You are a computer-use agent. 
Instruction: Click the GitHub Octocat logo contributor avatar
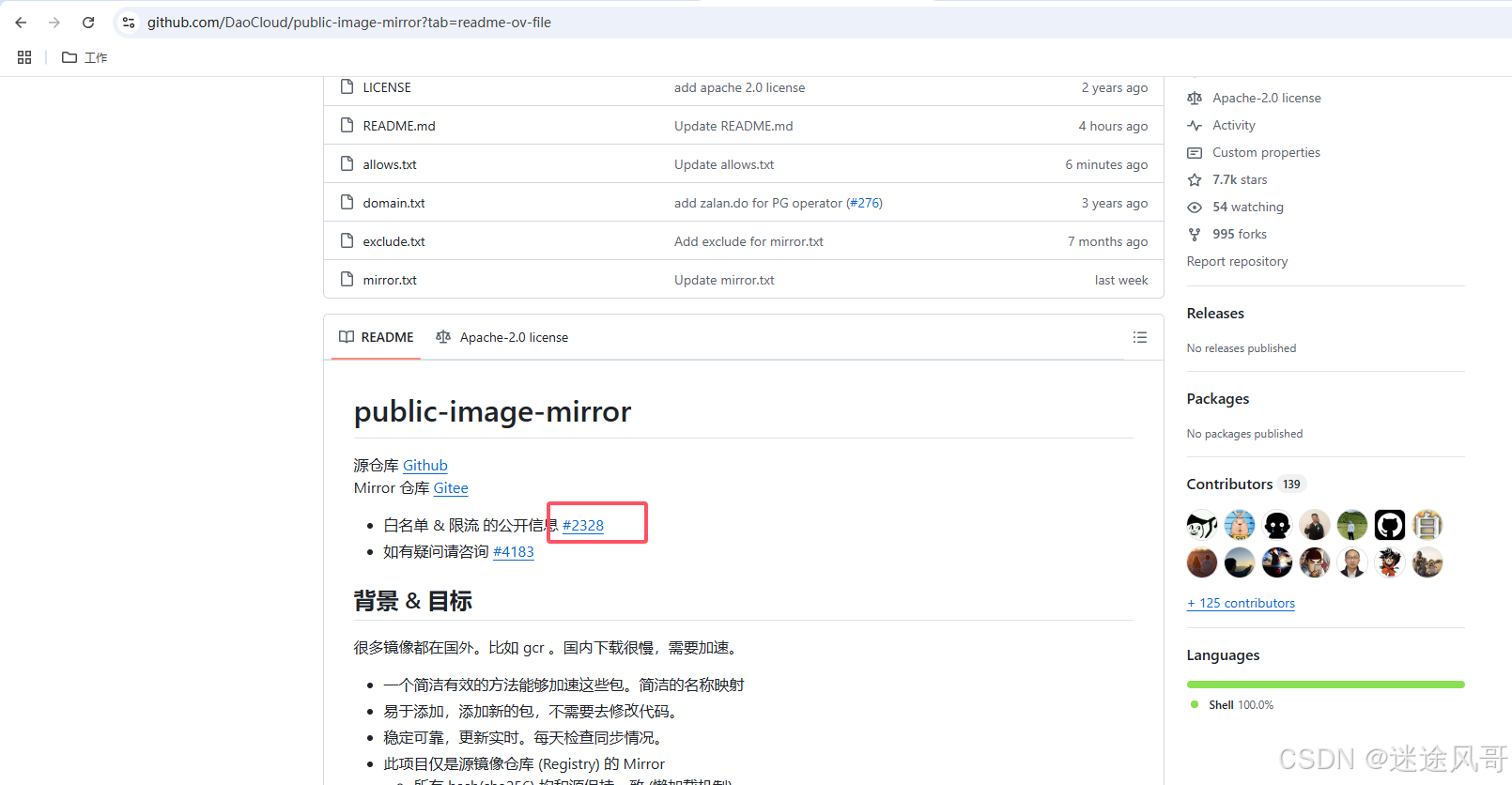[x=1390, y=525]
